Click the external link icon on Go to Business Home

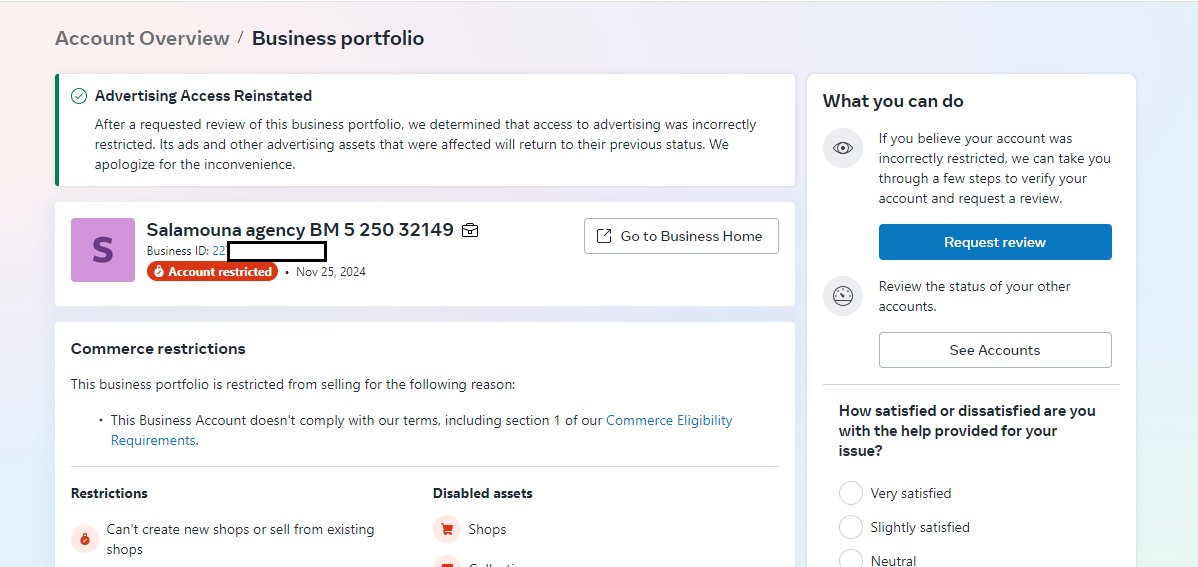[604, 236]
